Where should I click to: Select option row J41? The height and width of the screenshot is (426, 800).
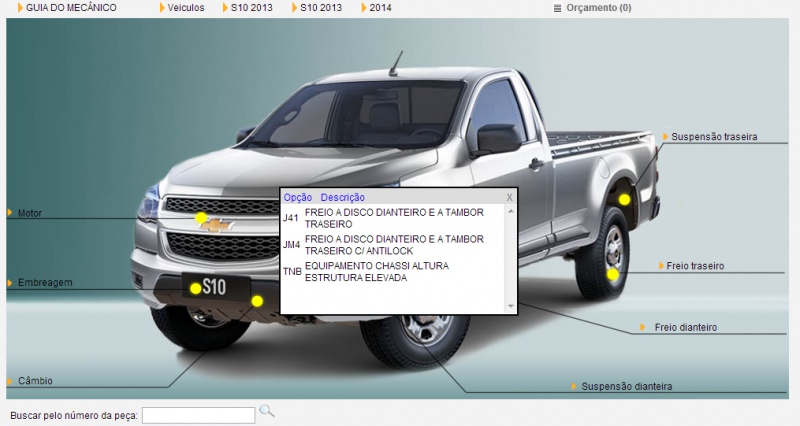392,218
